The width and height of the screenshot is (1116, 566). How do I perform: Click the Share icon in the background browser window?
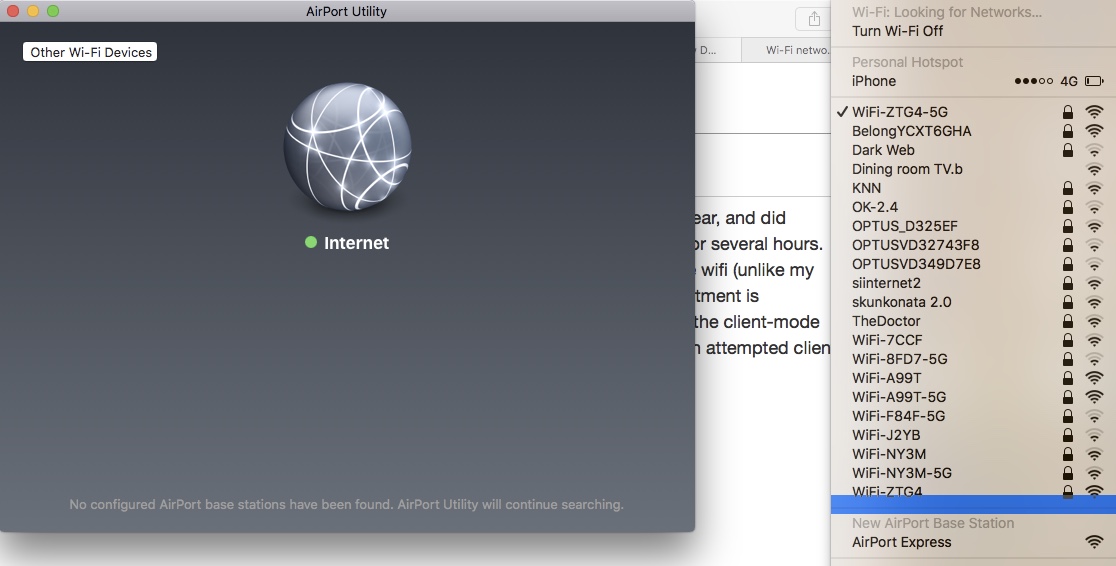point(814,19)
